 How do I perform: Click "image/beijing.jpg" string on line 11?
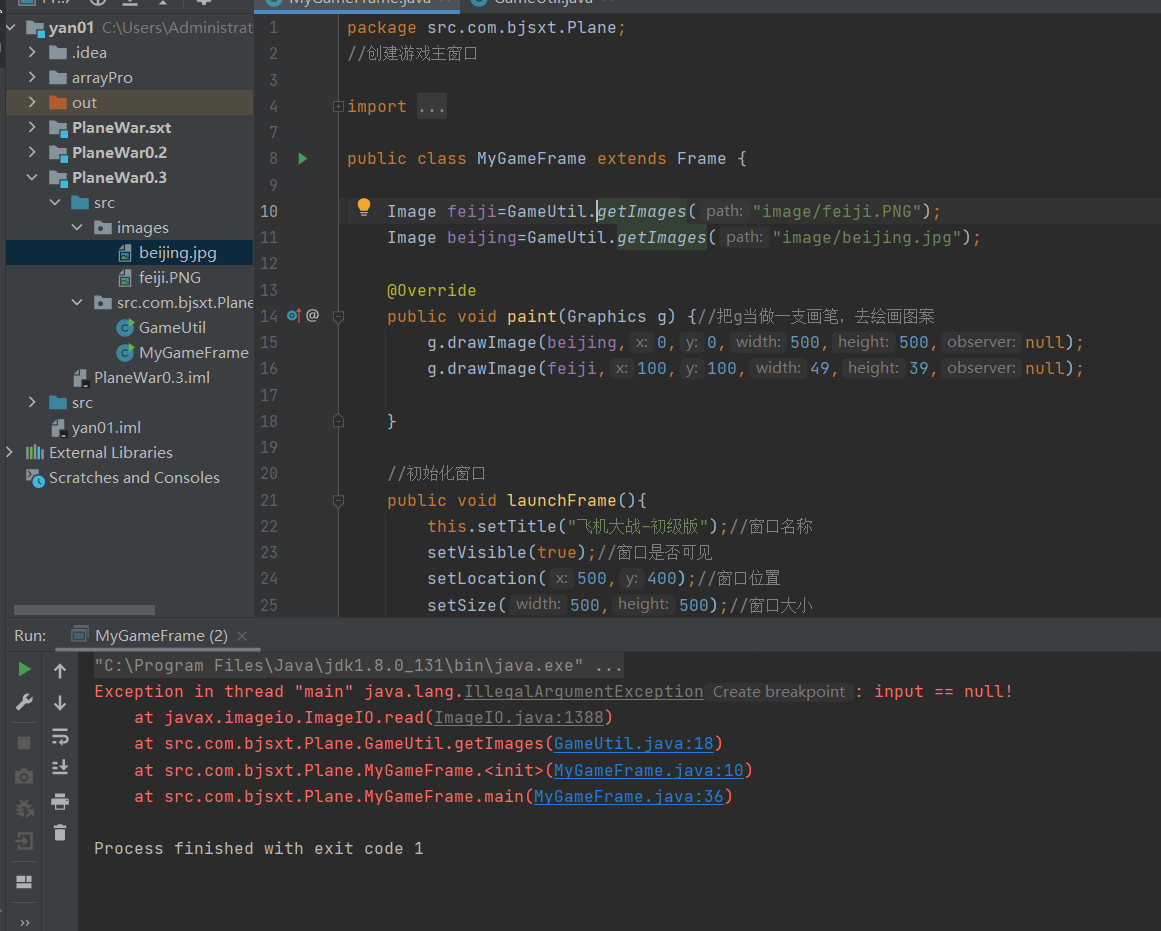866,238
